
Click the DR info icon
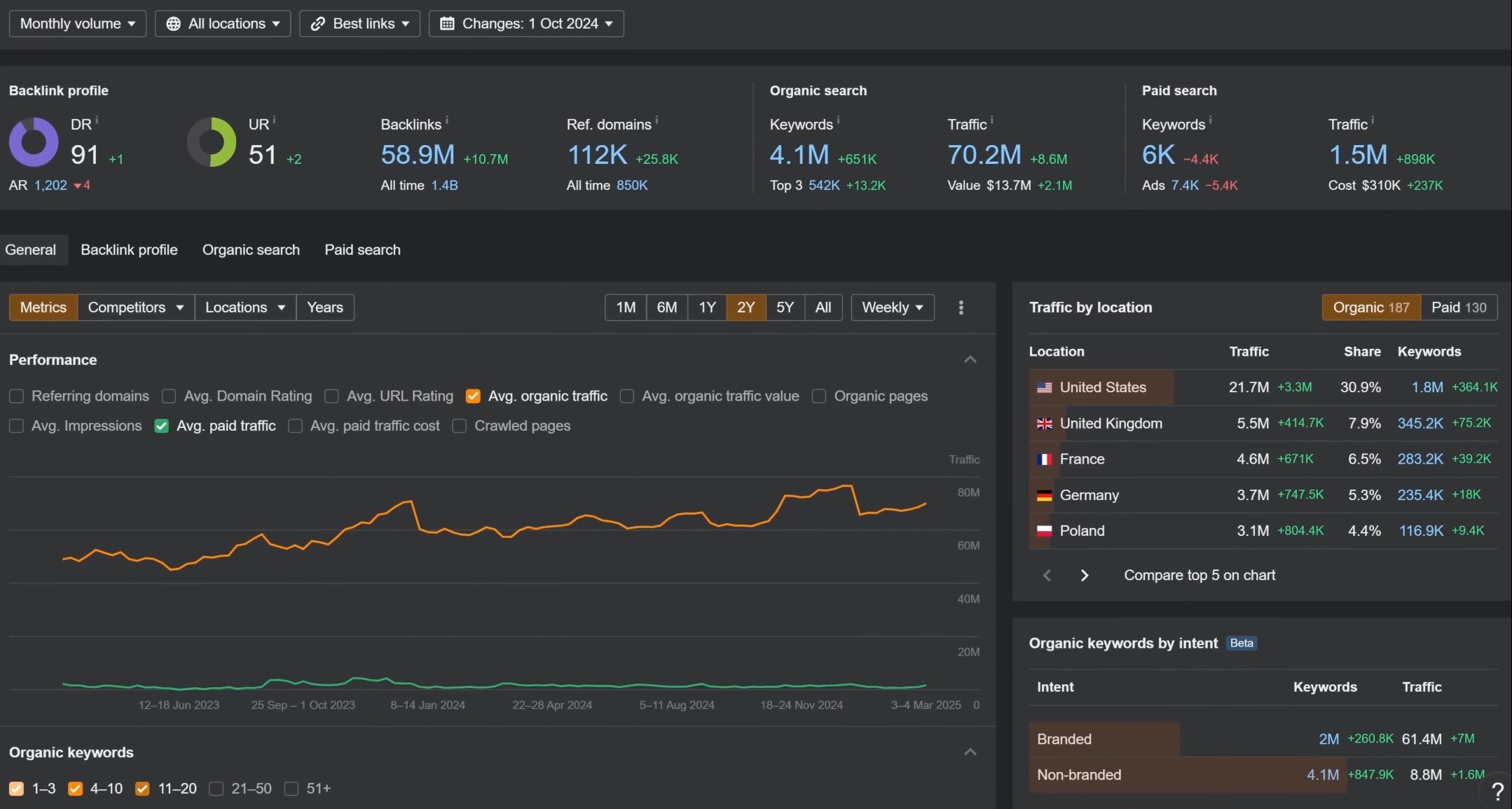point(97,120)
